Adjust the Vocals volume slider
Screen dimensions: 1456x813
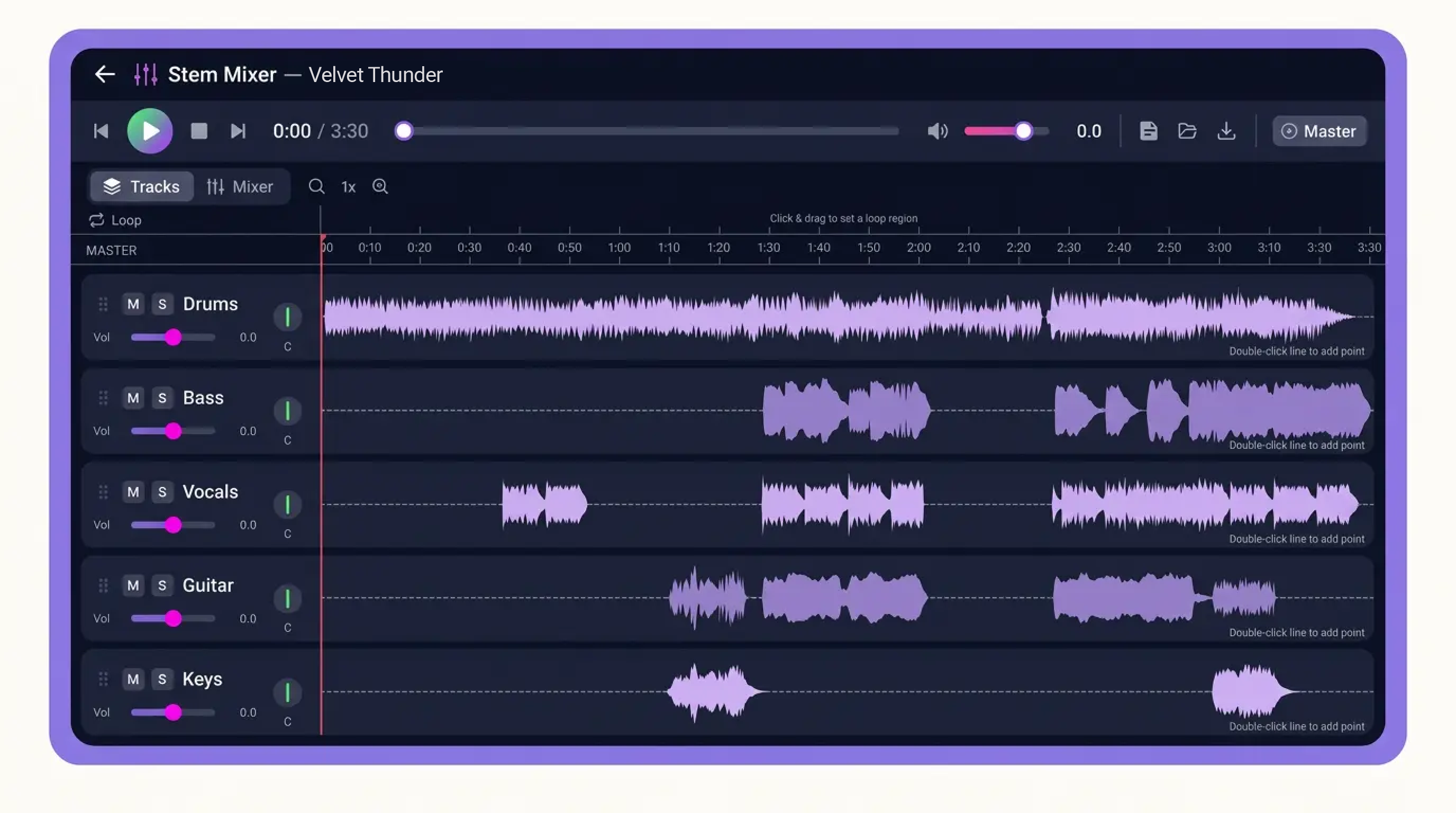tap(173, 525)
